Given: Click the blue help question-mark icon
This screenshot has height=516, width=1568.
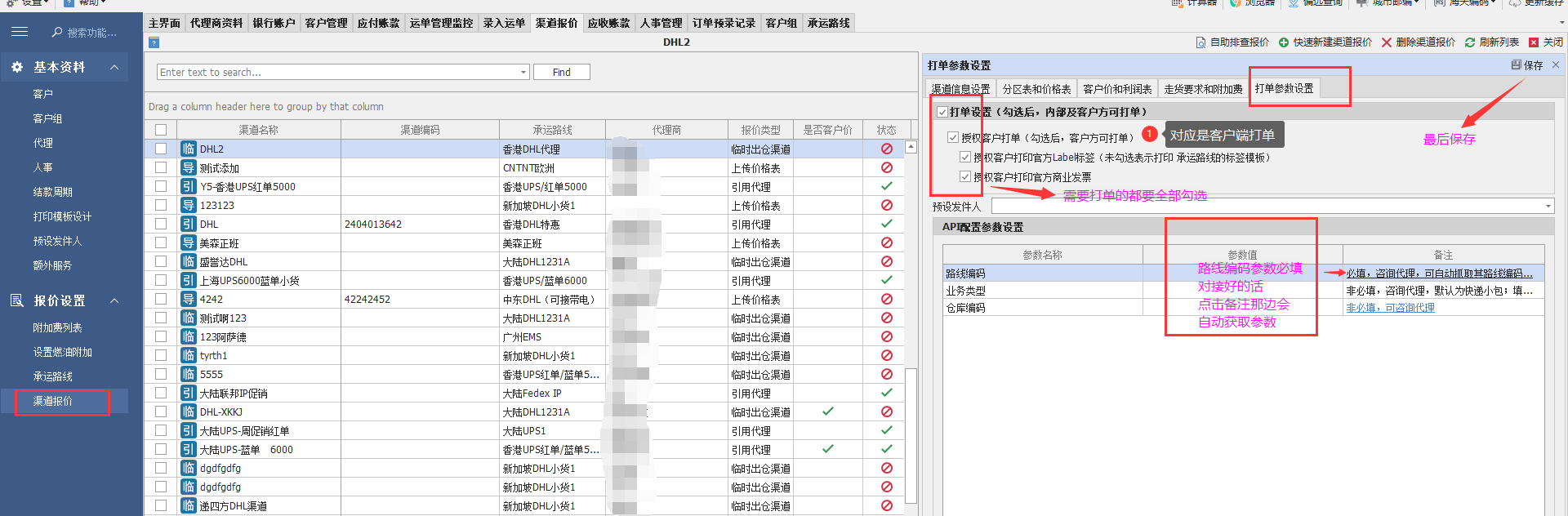Looking at the screenshot, I should click(154, 42).
